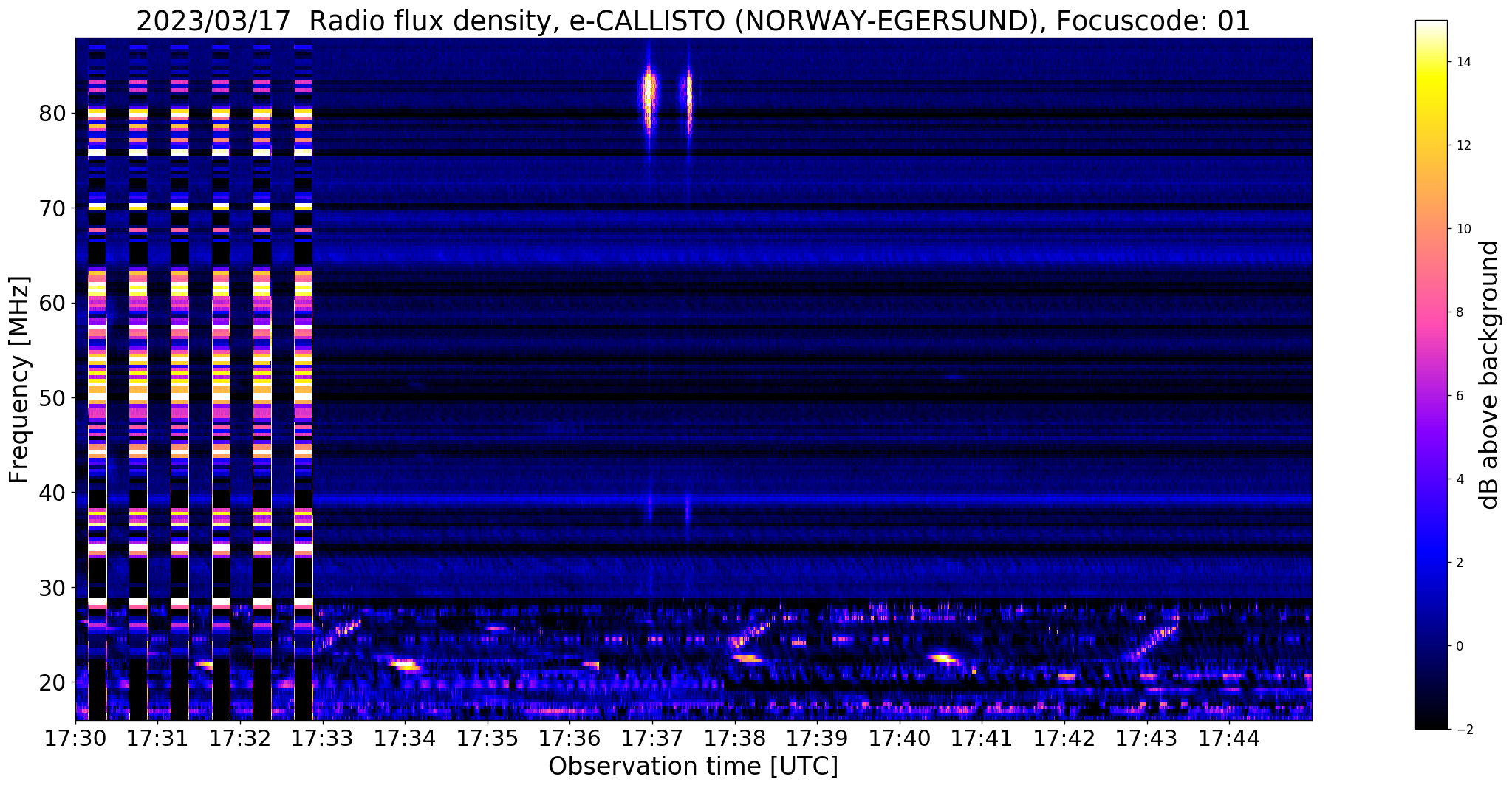Click the 17:44 time tick label
This screenshot has height=788, width=1512.
click(1229, 738)
